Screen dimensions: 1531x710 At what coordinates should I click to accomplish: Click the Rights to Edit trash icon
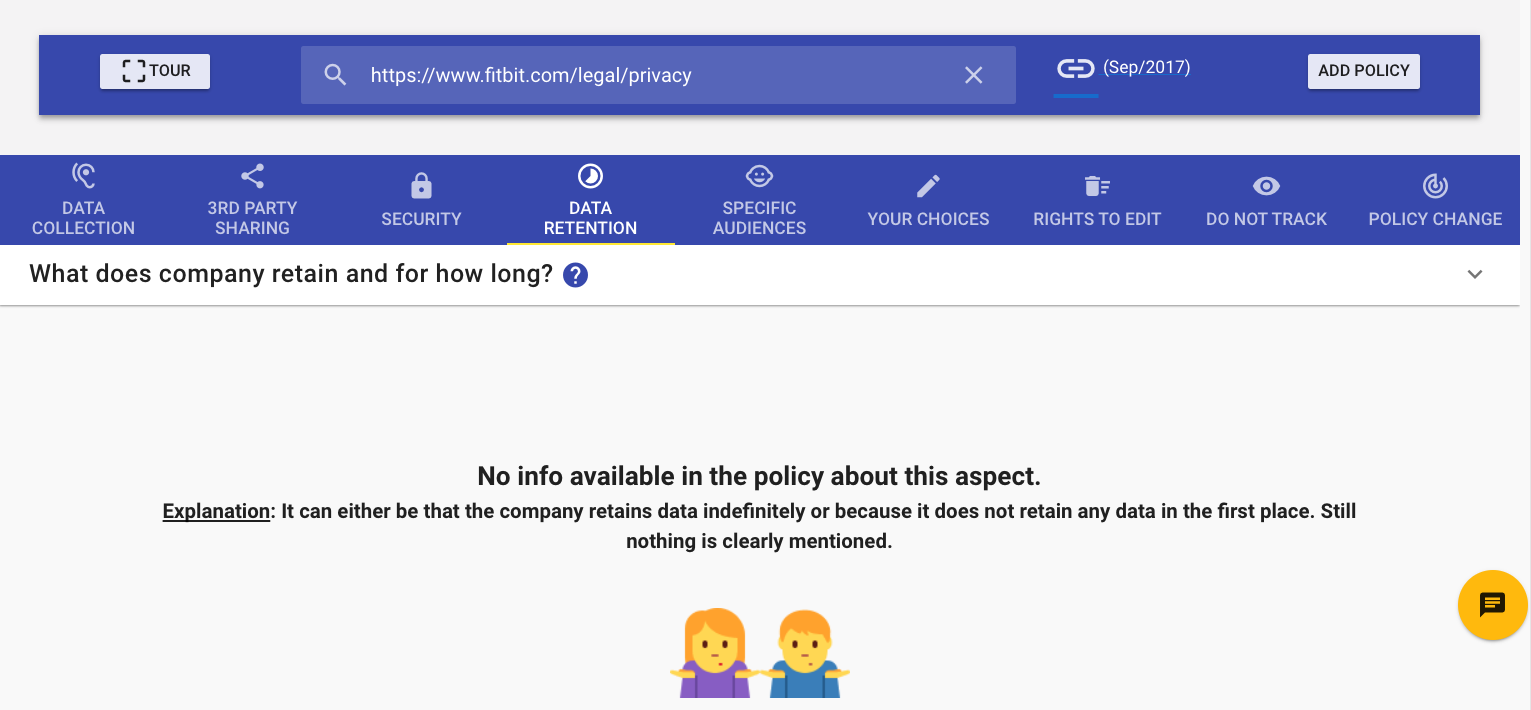pos(1097,186)
